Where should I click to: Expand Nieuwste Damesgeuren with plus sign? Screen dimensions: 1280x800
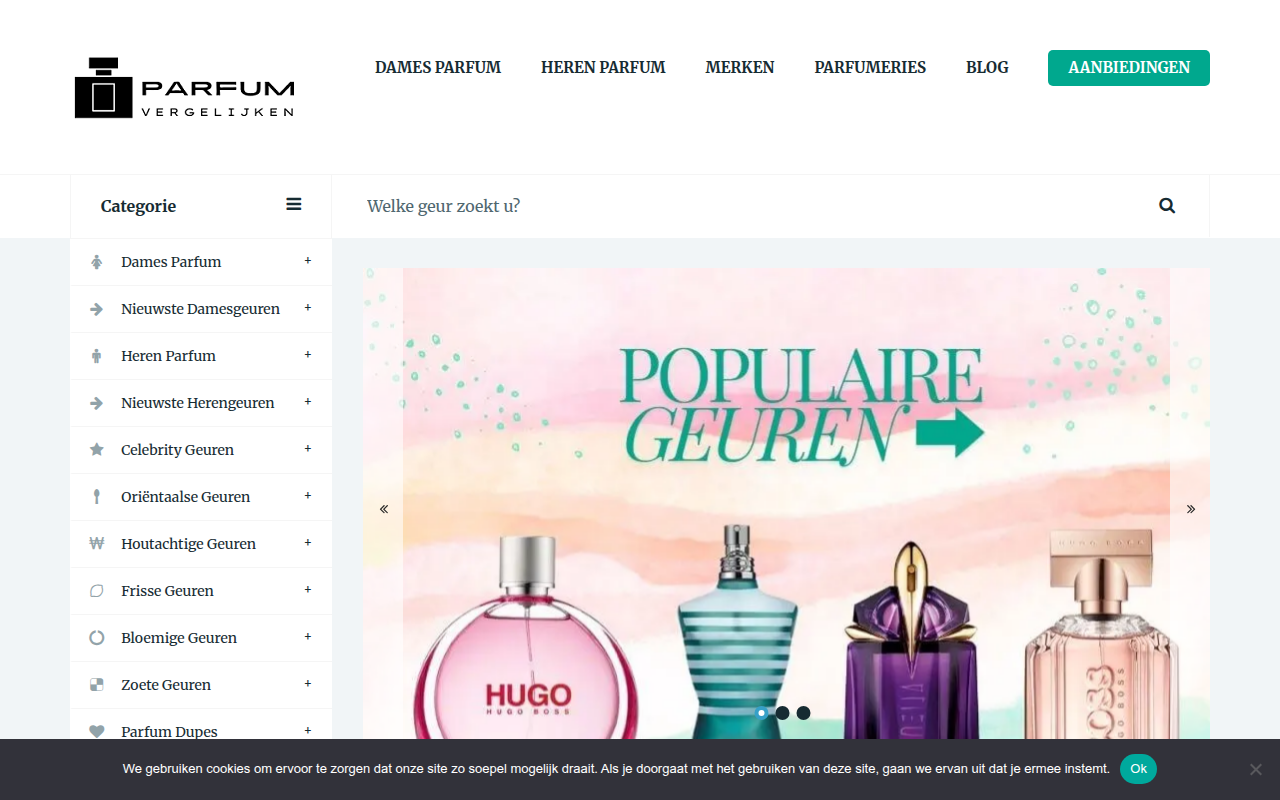[308, 308]
